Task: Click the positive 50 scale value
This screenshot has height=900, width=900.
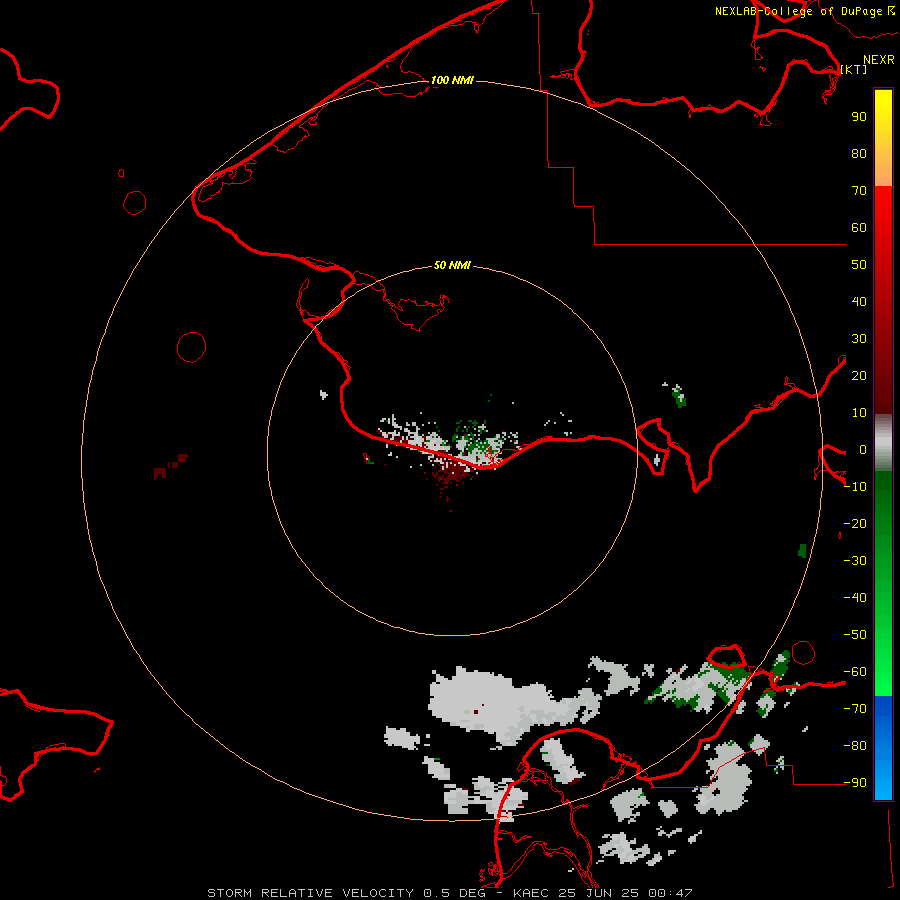Action: click(x=859, y=265)
